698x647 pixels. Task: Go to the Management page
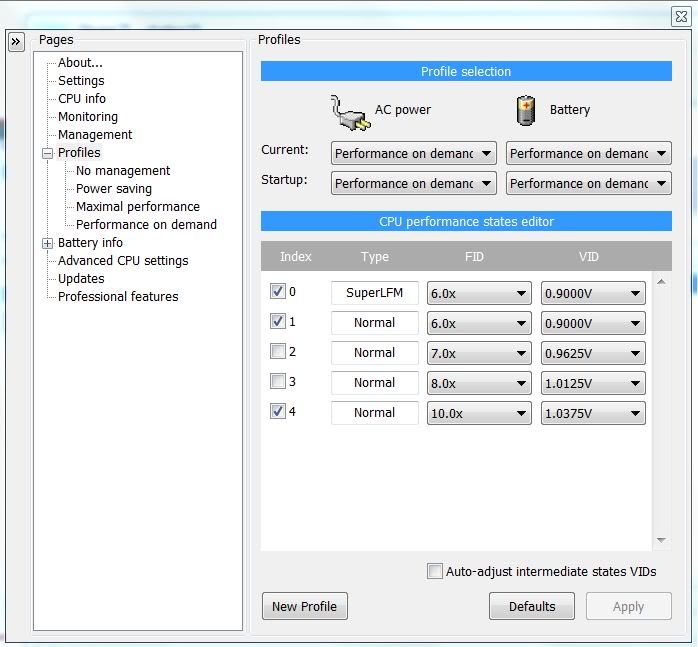tap(95, 134)
